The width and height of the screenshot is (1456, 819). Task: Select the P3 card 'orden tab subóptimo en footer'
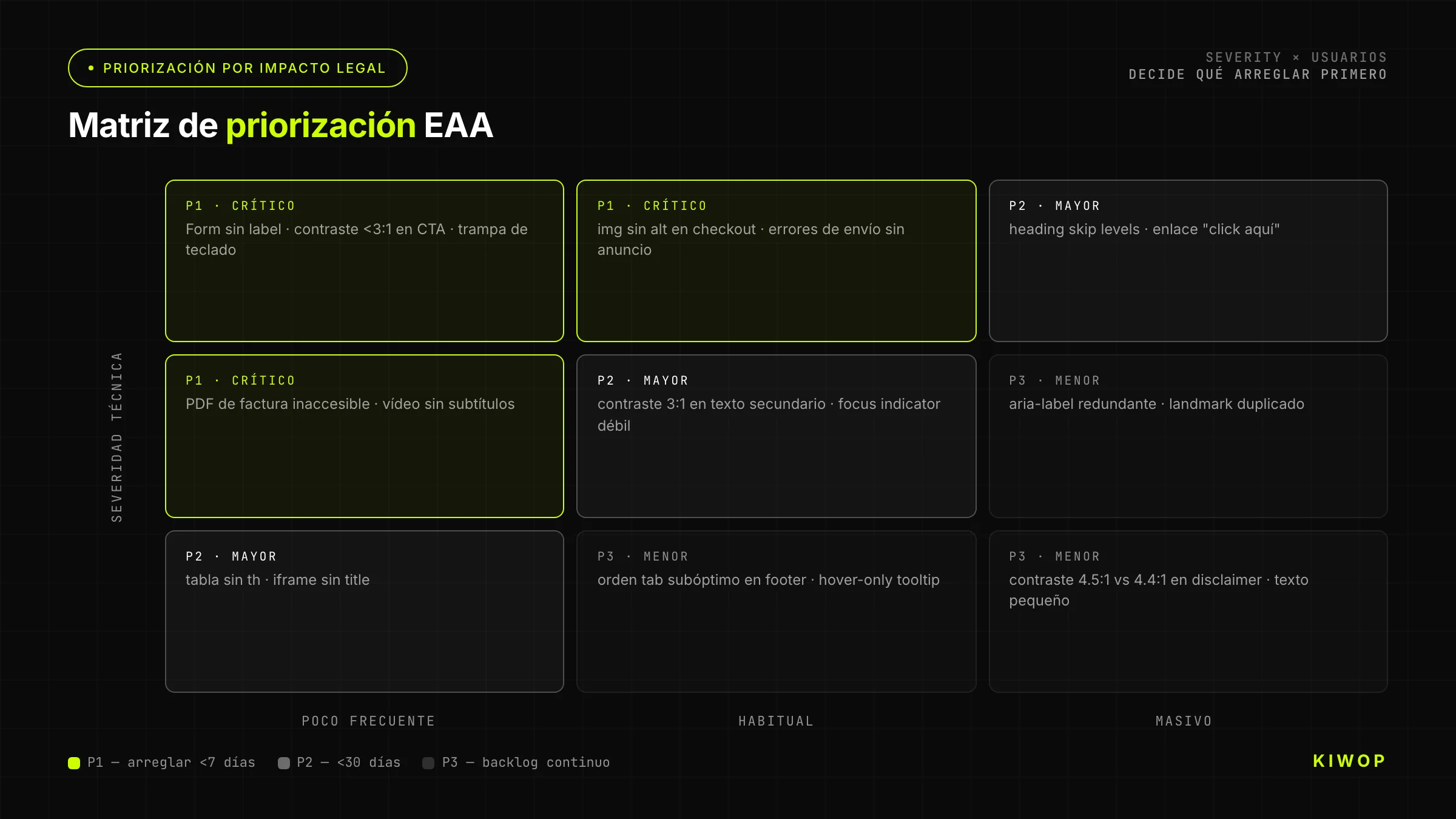coord(776,612)
